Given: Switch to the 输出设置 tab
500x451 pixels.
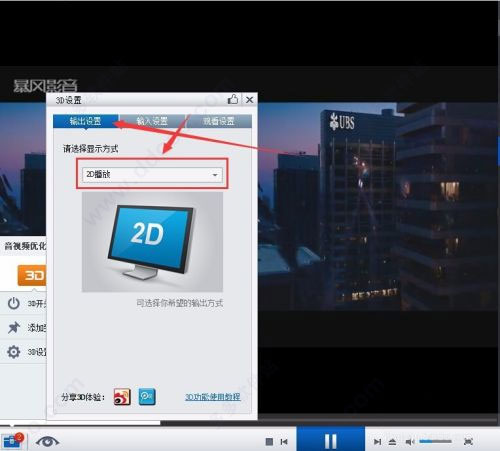Looking at the screenshot, I should pyautogui.click(x=86, y=121).
